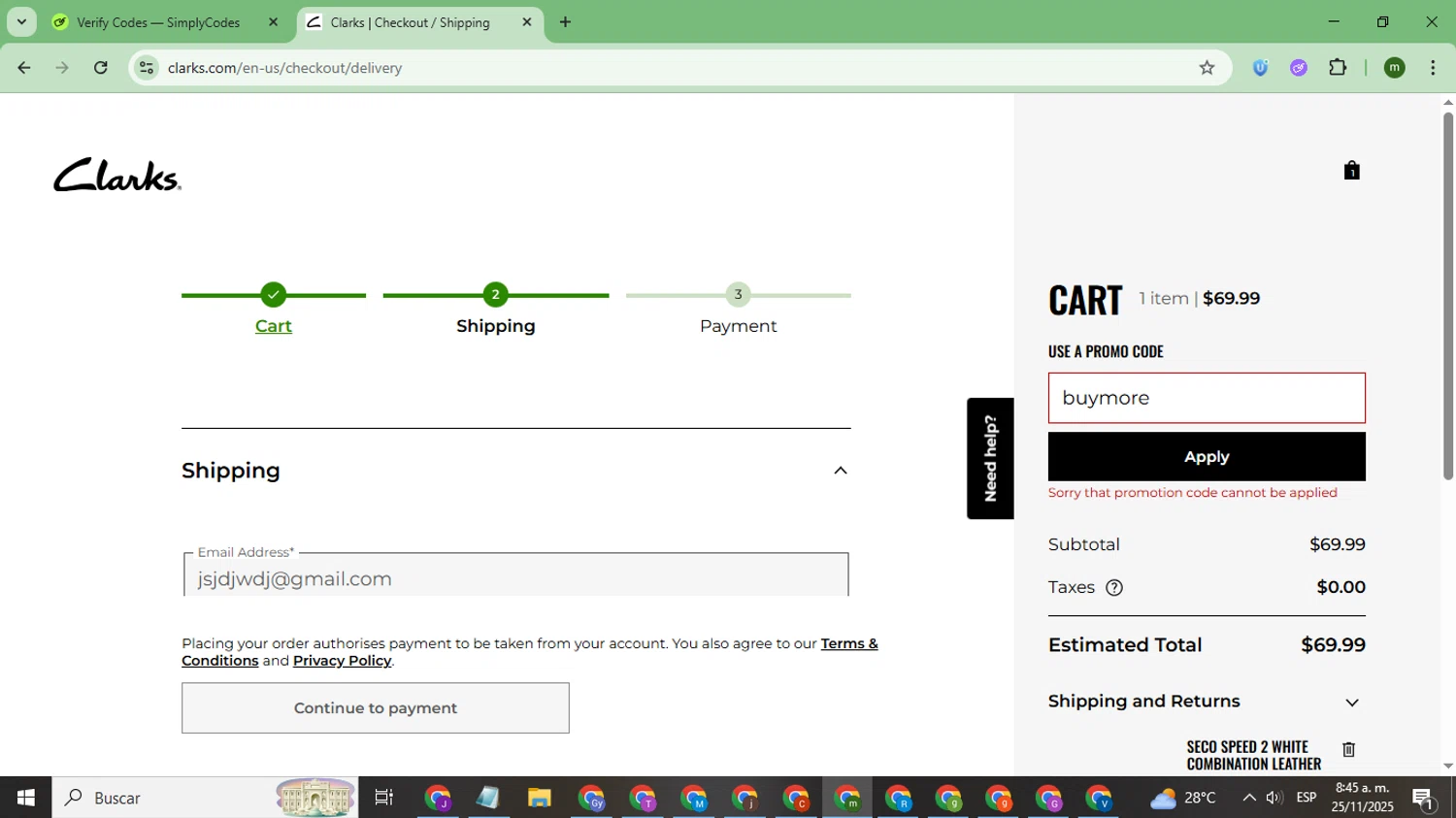Click the promo code input field

[x=1207, y=398]
